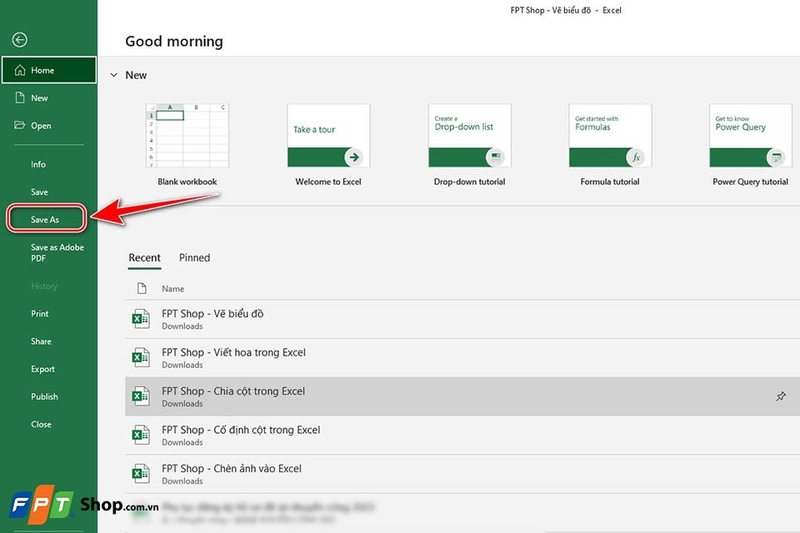Collapse the New section chevron
The height and width of the screenshot is (533, 800).
click(x=114, y=75)
